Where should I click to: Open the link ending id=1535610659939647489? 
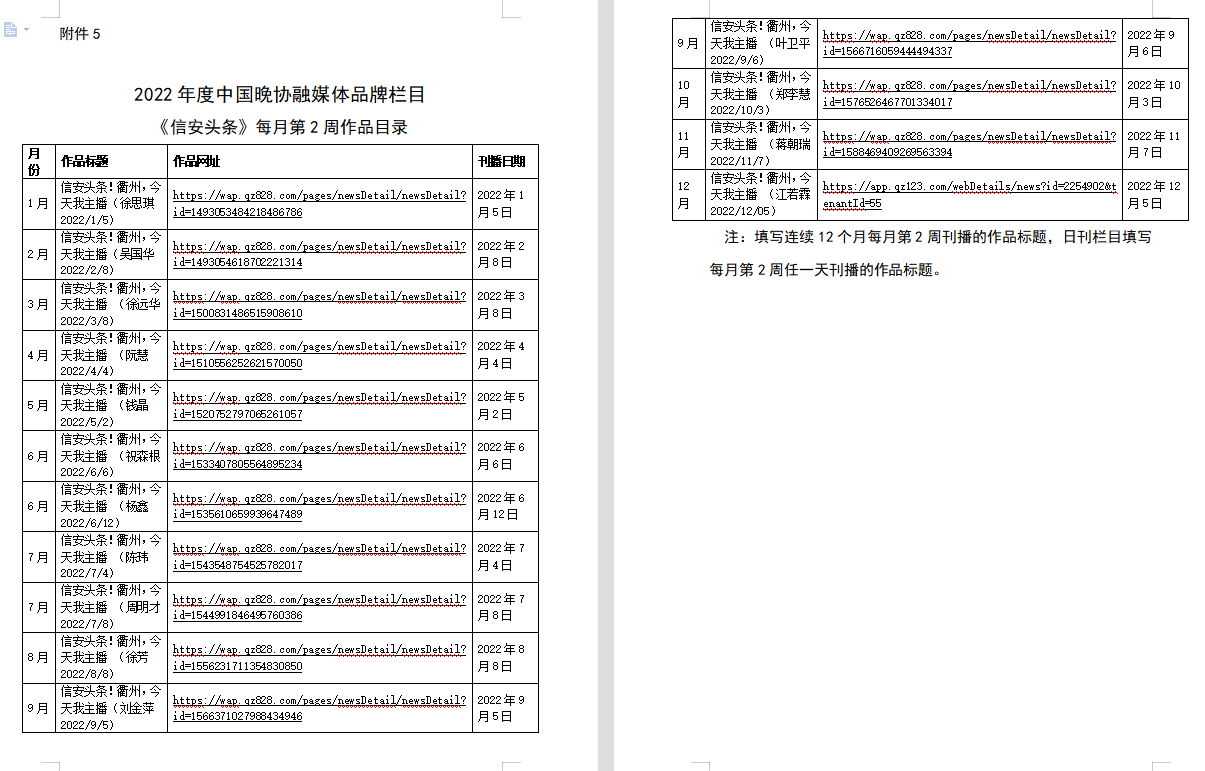pos(319,506)
